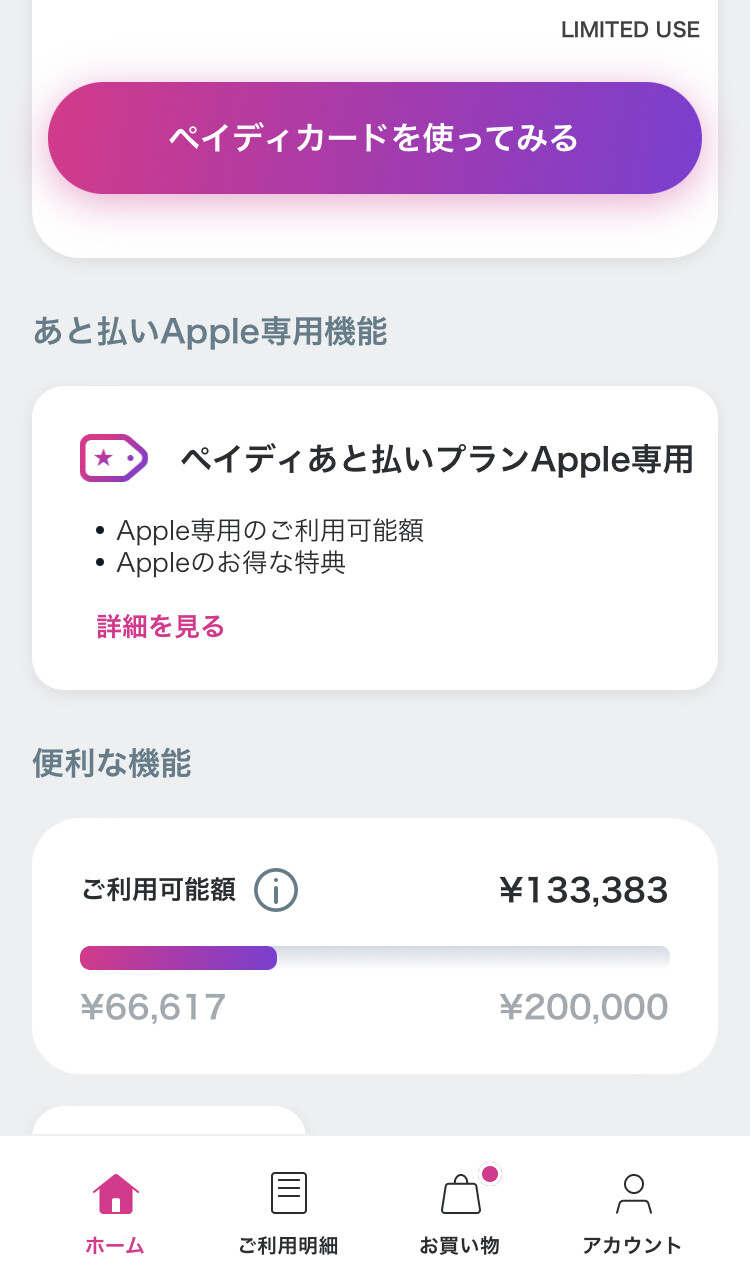Viewport: 750px width, 1273px height.
Task: Tap the info icon beside ご利用可能額
Action: 276,890
